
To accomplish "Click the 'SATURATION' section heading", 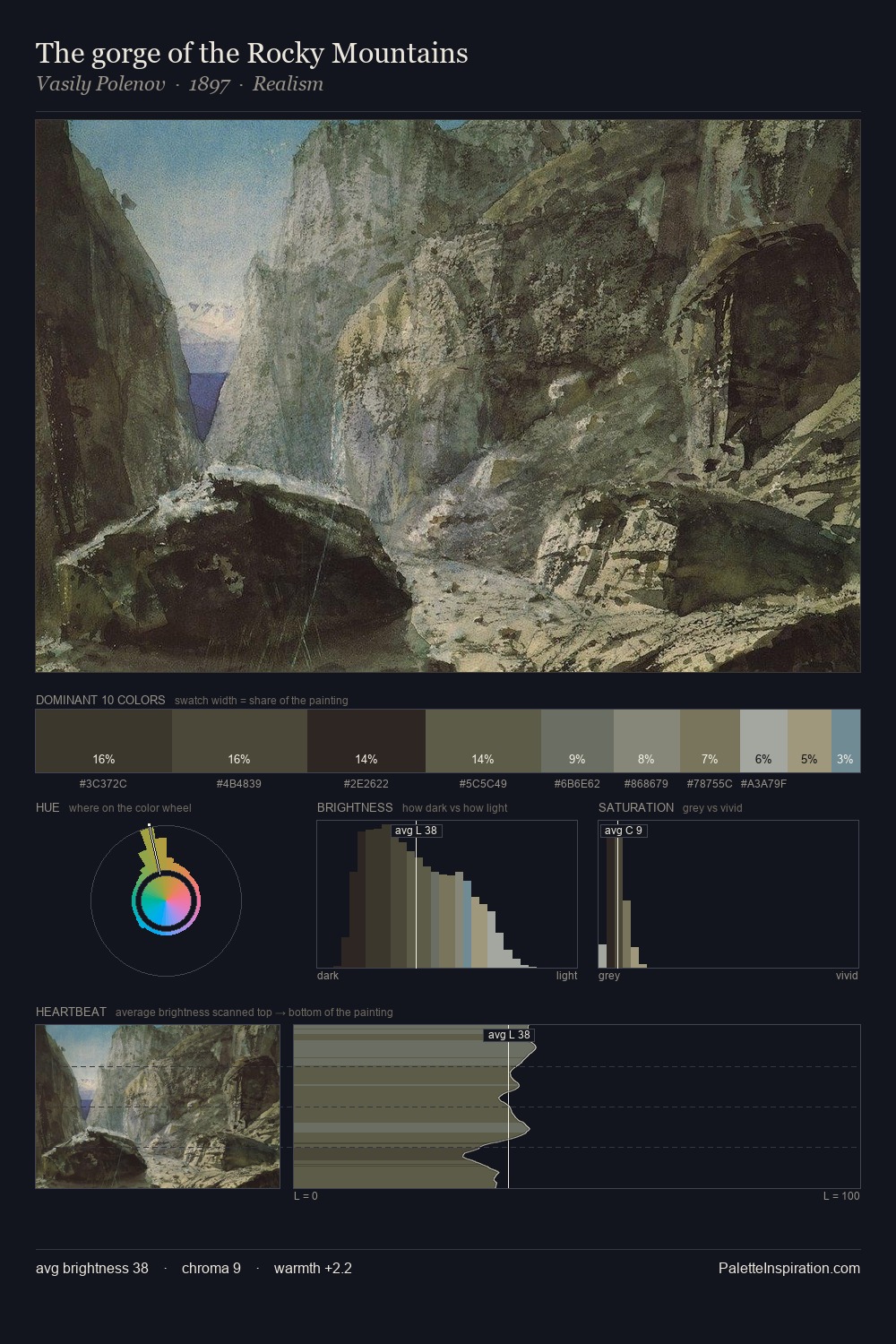I will (636, 807).
